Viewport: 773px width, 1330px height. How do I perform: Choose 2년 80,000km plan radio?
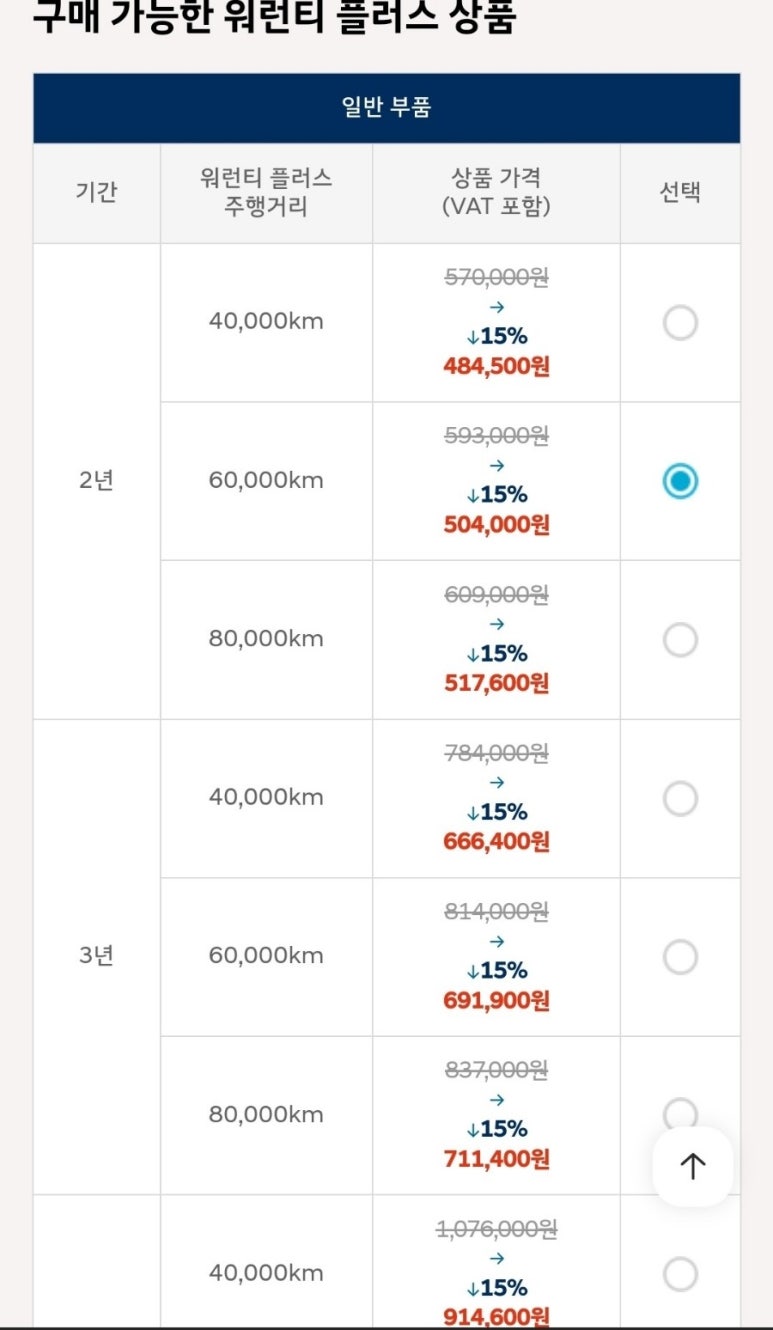[x=680, y=640]
